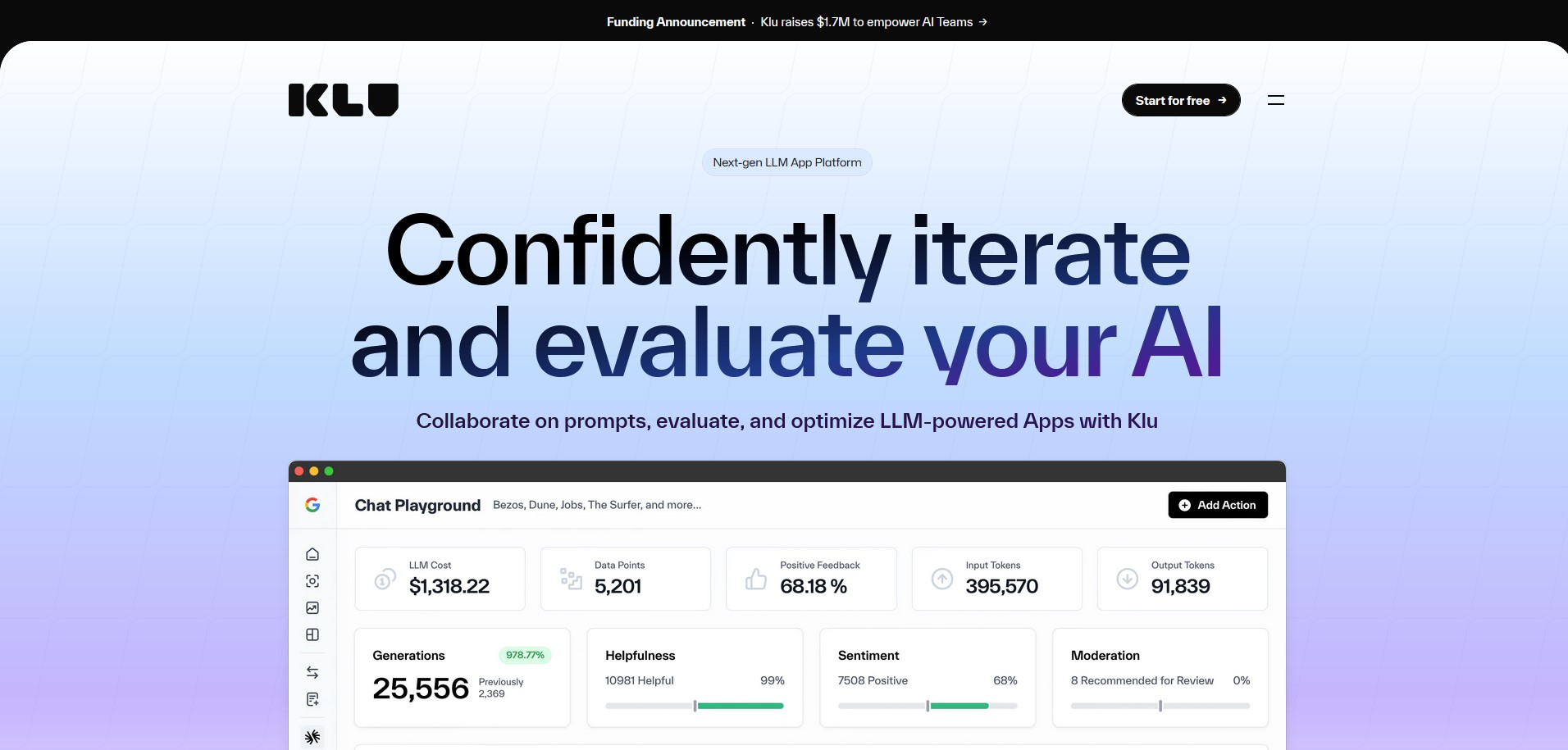Click the $1,318.22 LLM cost value
This screenshot has width=1568, height=750.
pos(449,586)
